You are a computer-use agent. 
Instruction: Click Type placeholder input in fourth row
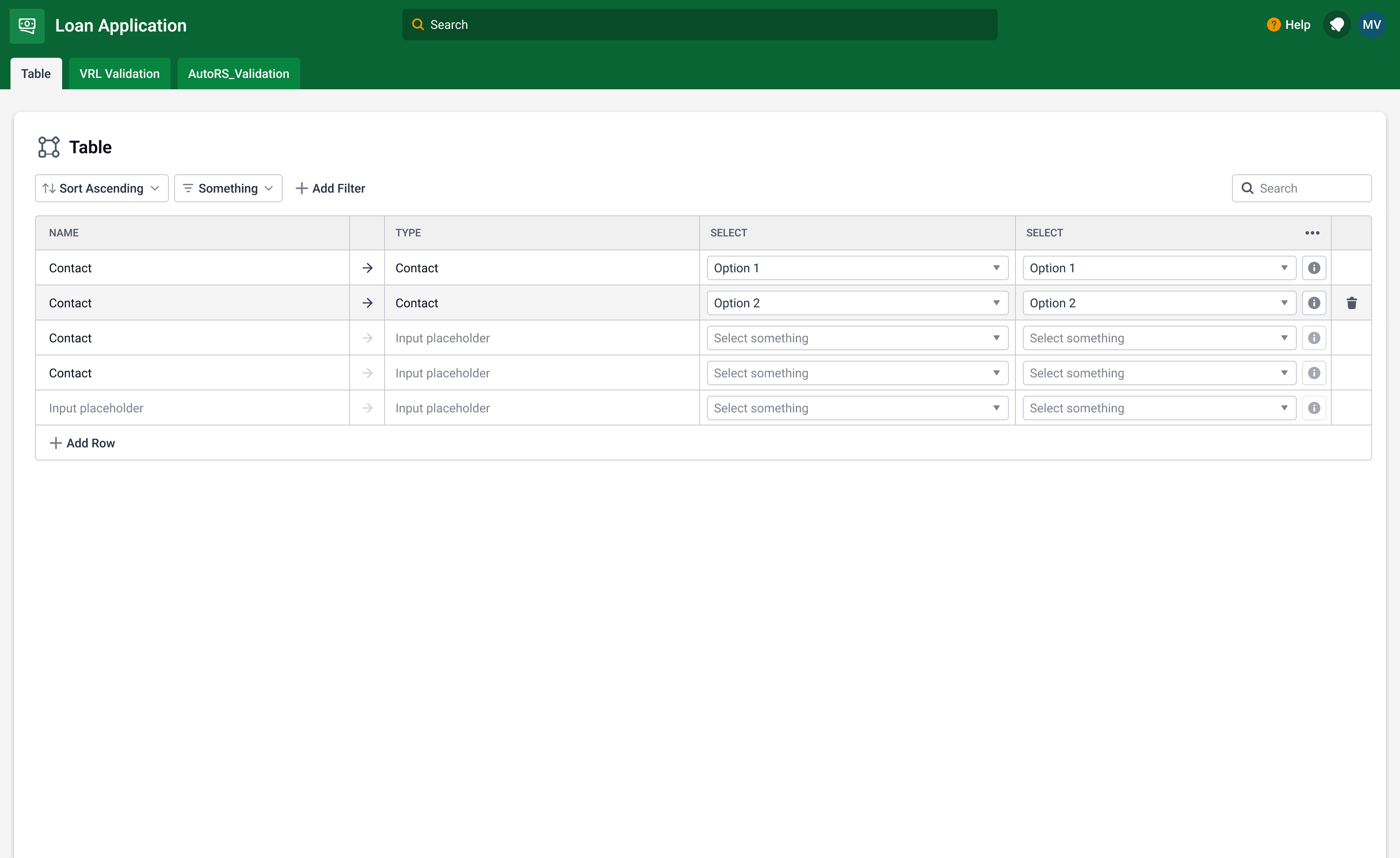tap(542, 373)
